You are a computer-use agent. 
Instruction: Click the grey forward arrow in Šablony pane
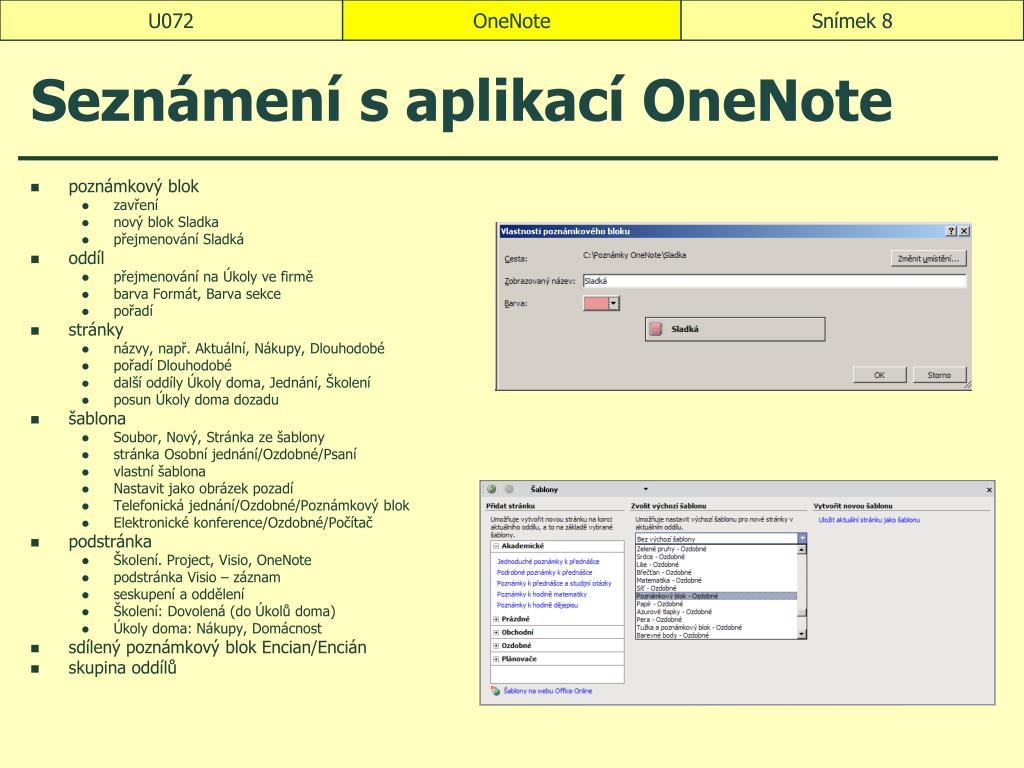(509, 488)
